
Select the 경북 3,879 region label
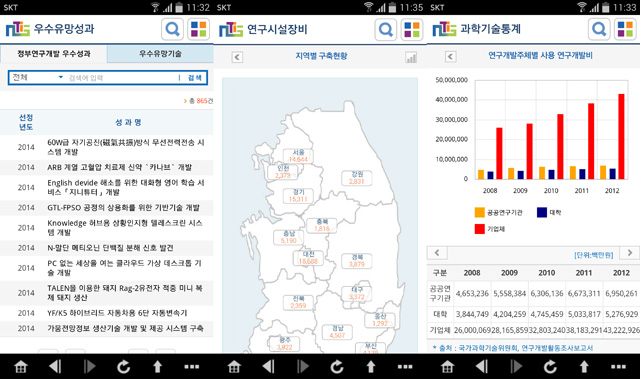[357, 261]
